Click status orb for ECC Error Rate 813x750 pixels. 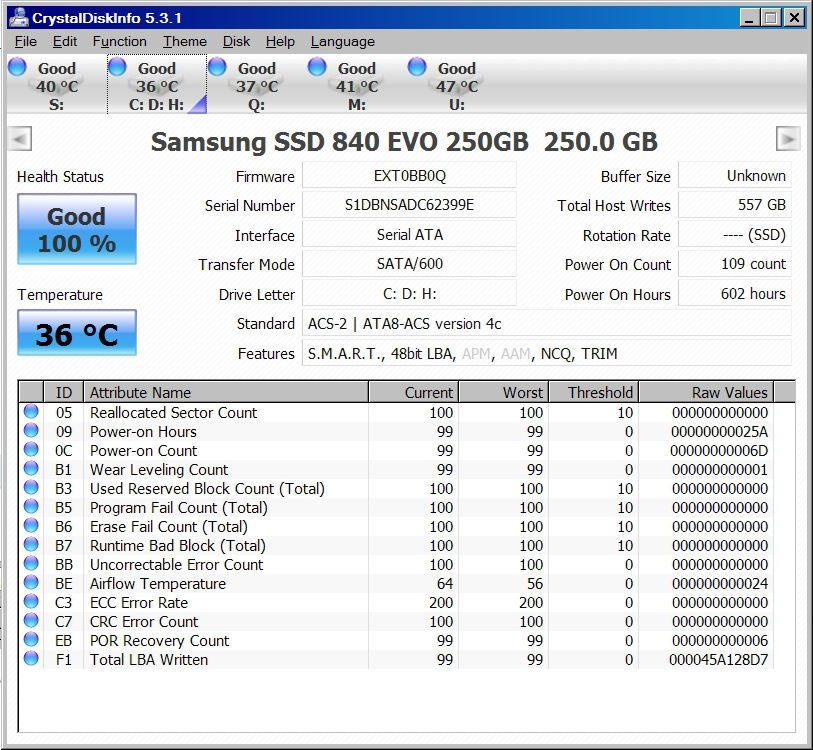(x=31, y=602)
